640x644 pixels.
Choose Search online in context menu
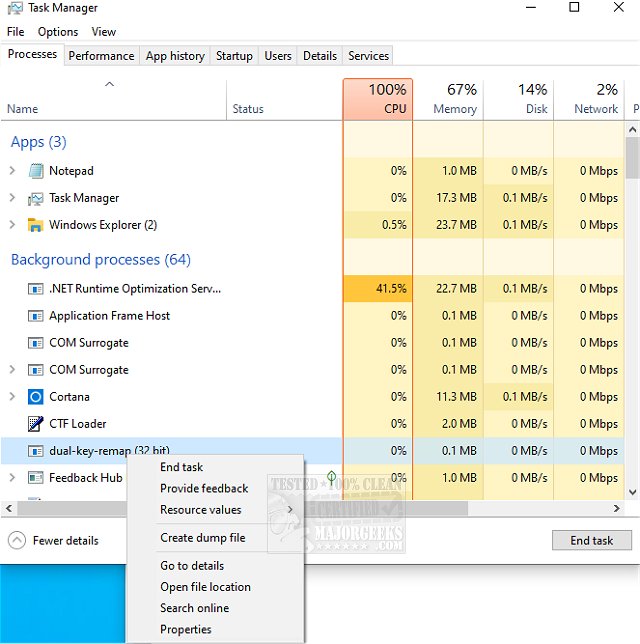point(216,608)
